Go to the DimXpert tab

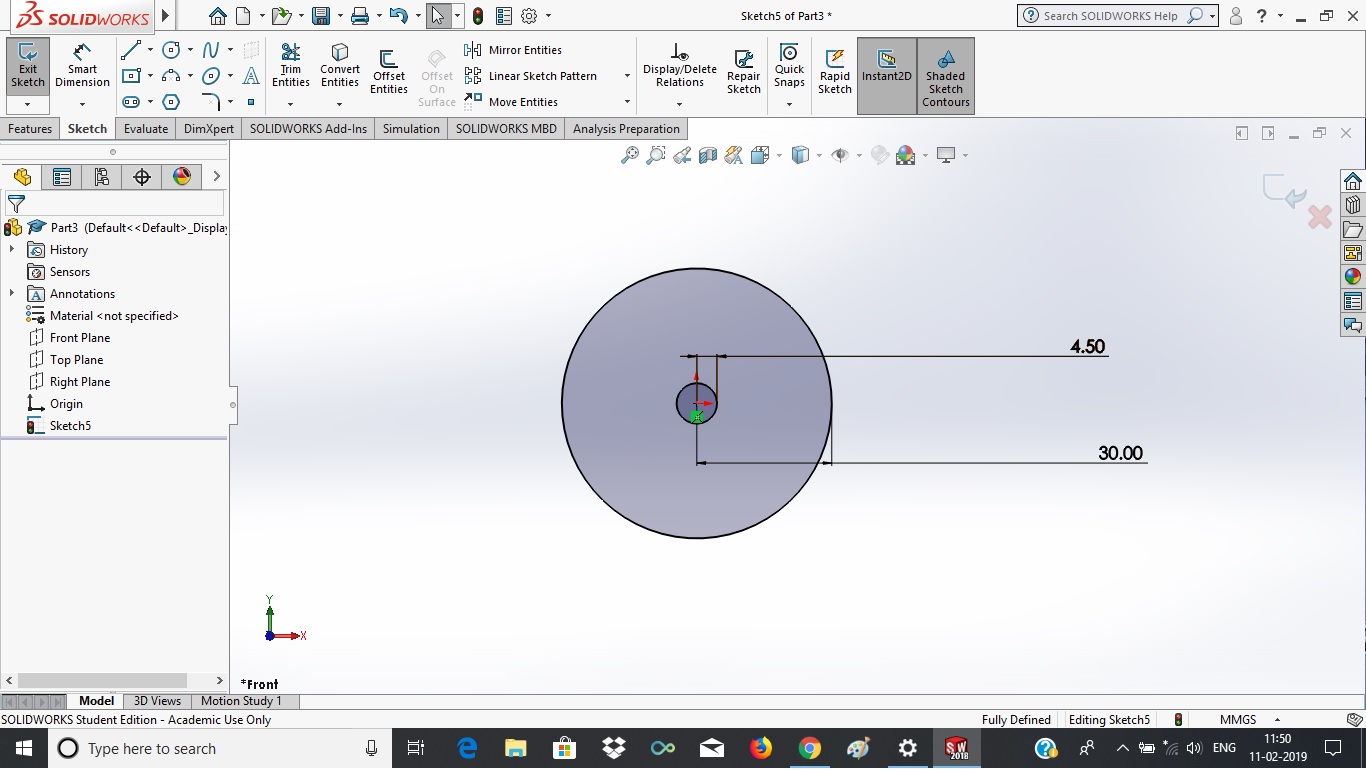[x=209, y=129]
